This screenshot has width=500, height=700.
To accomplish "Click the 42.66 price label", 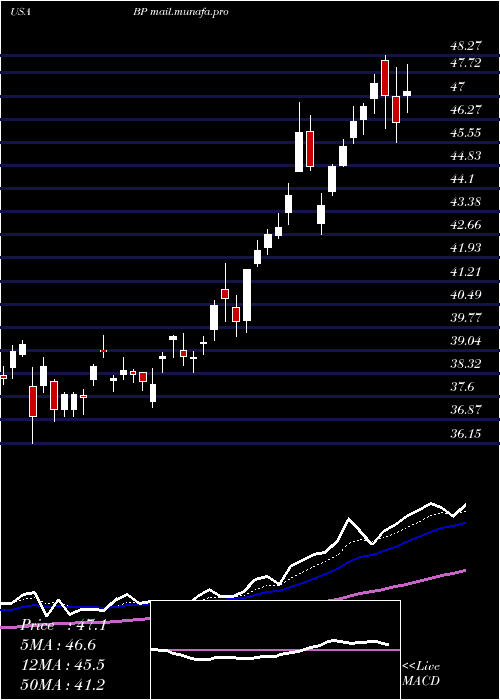I will (466, 224).
